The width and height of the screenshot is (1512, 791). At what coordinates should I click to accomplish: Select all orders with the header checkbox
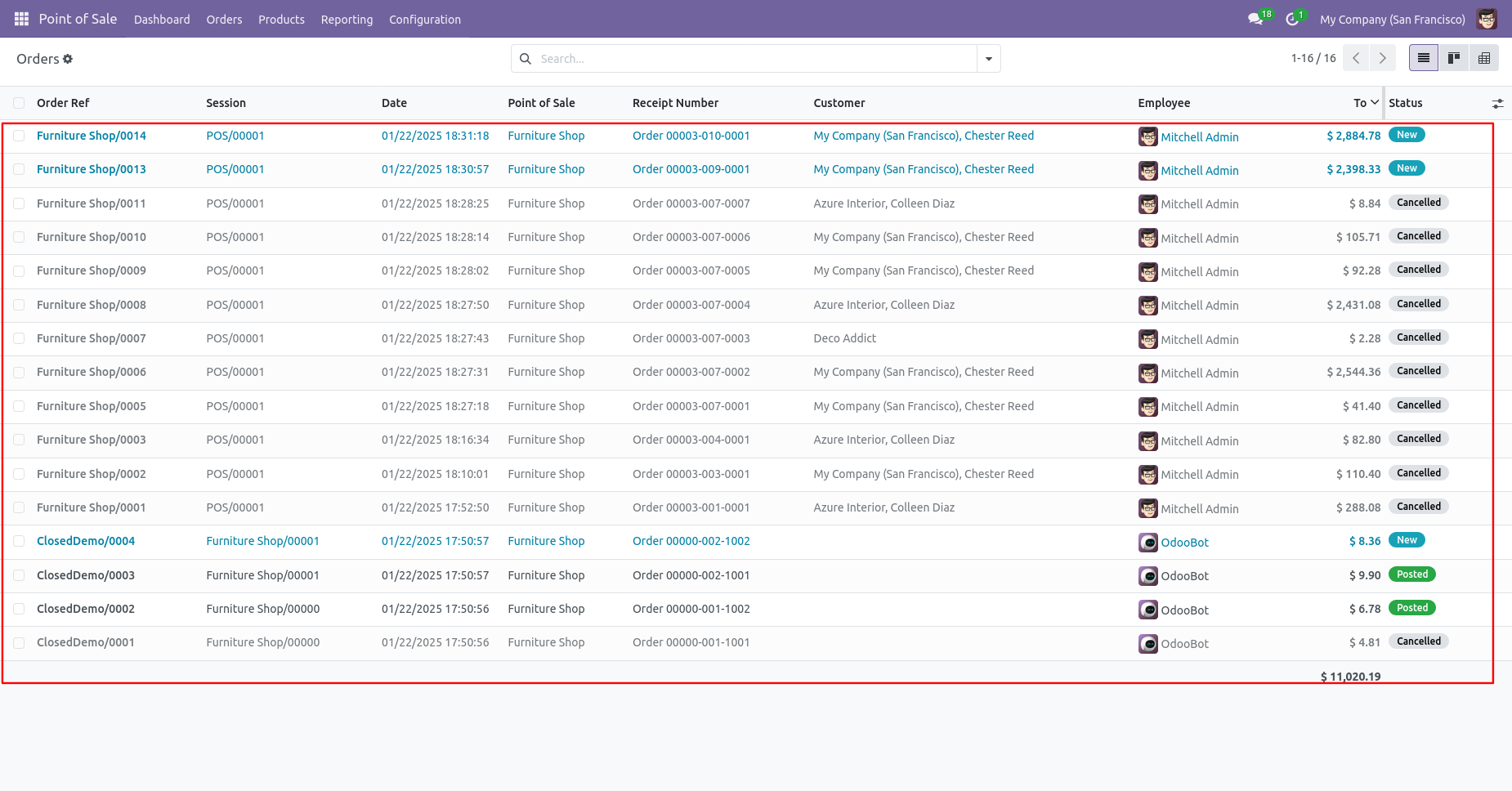click(19, 103)
